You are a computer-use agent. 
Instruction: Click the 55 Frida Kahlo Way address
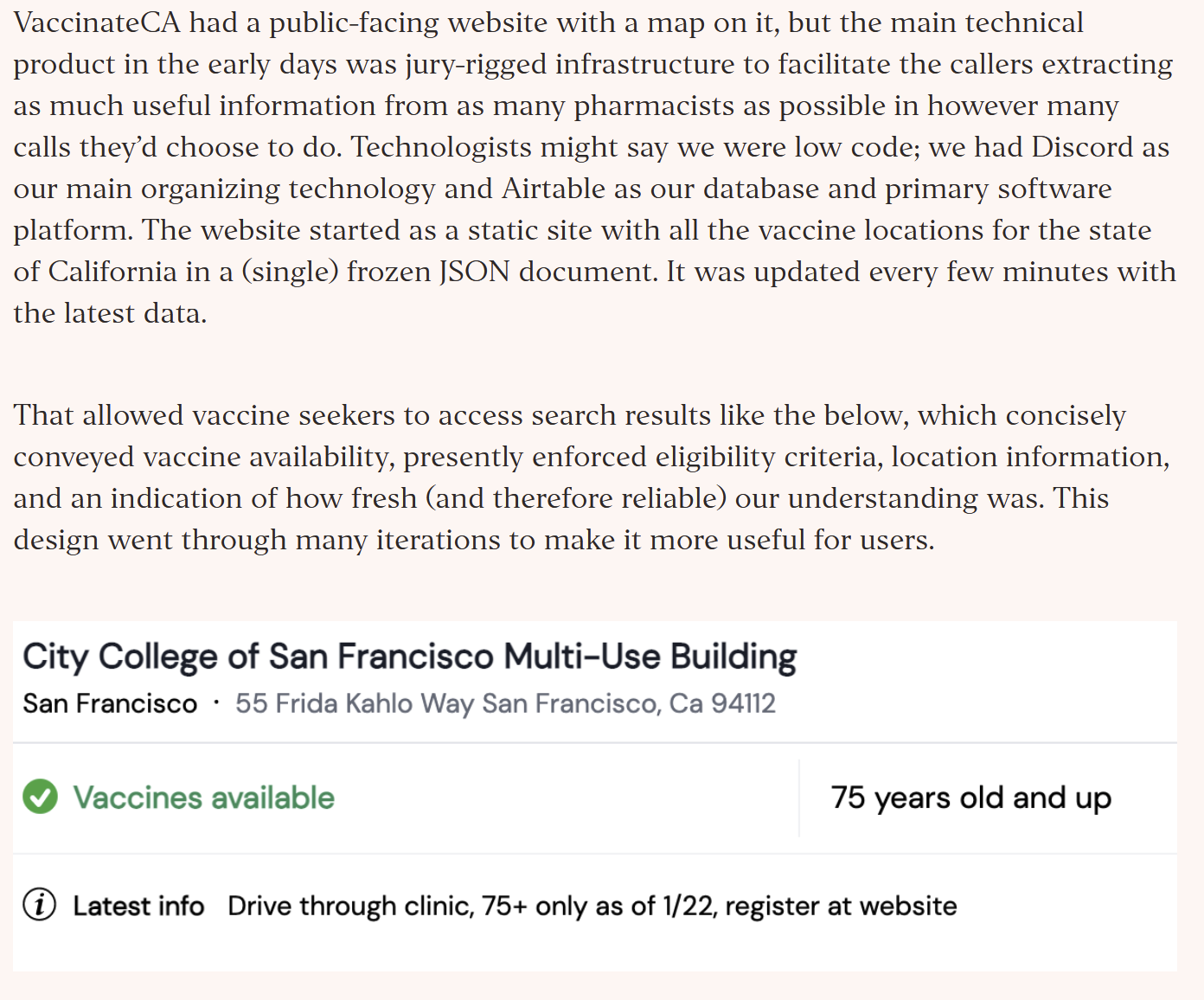pyautogui.click(x=505, y=703)
